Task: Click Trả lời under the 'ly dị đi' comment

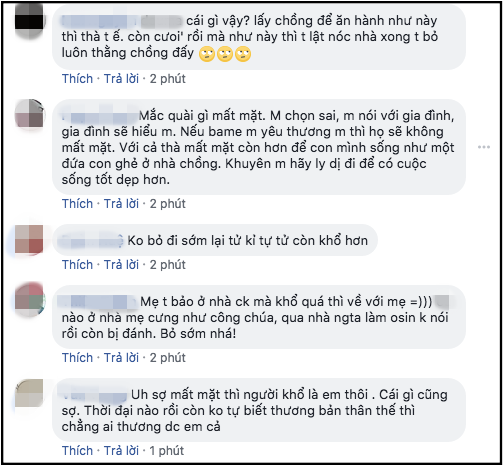Action: tap(121, 204)
